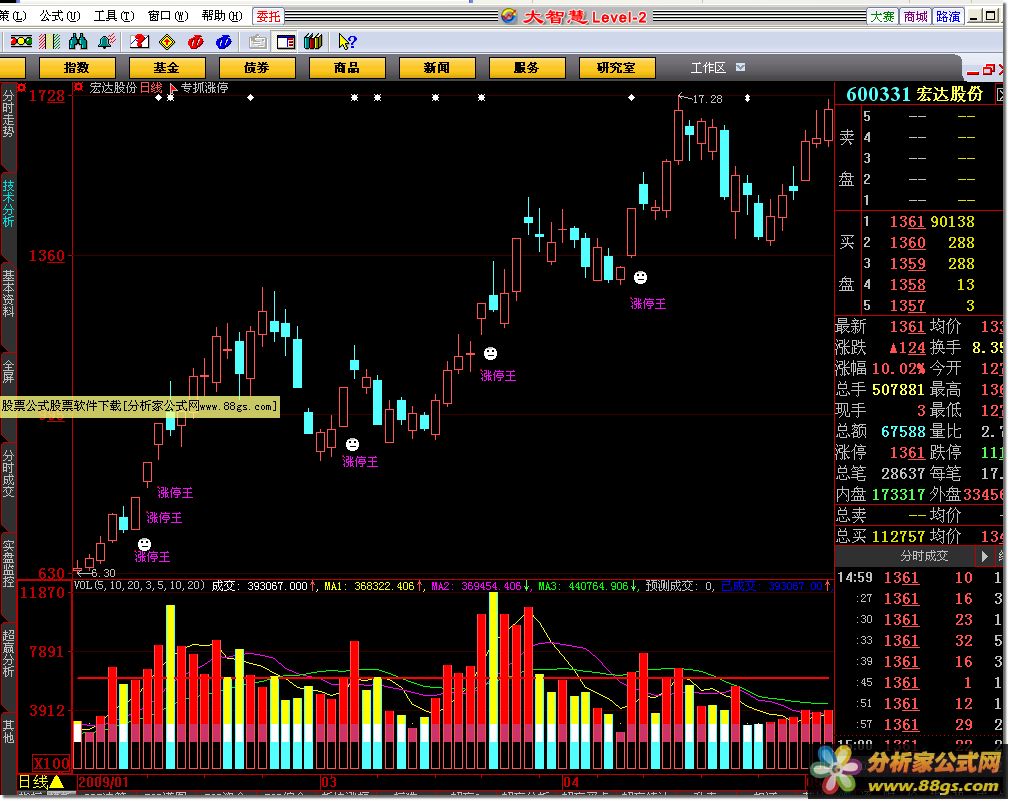Click the 涨幅 10.02% value
This screenshot has width=1010, height=801.
tap(899, 368)
